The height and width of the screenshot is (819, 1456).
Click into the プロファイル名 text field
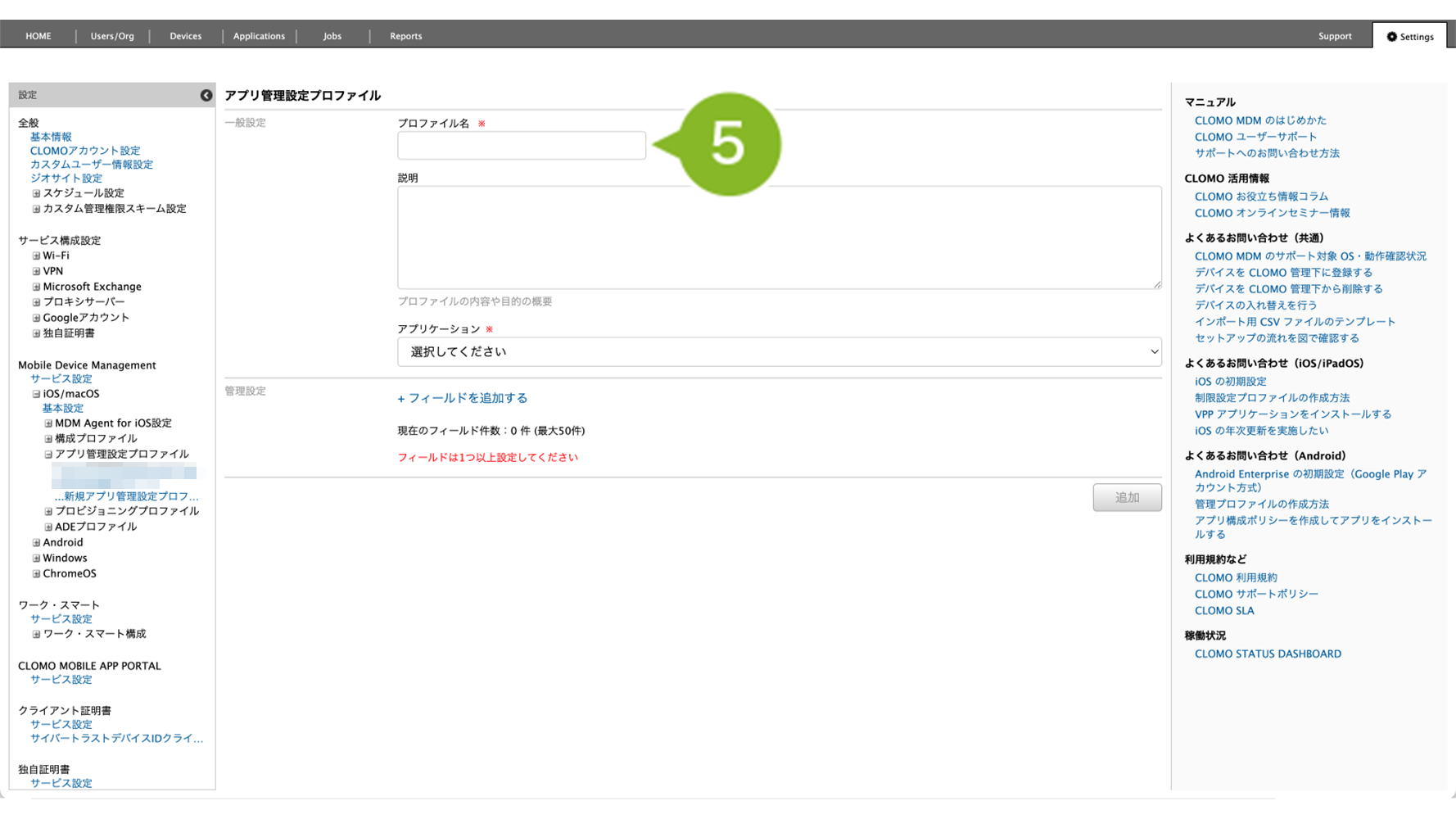point(521,146)
